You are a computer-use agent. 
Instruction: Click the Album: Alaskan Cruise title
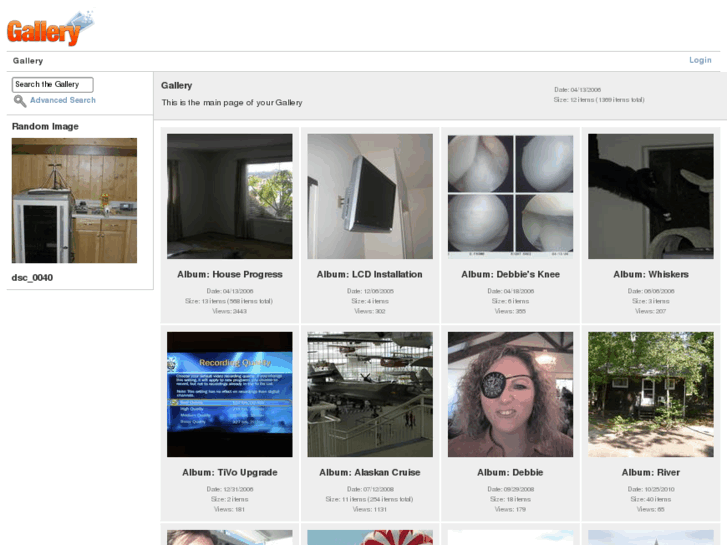370,472
